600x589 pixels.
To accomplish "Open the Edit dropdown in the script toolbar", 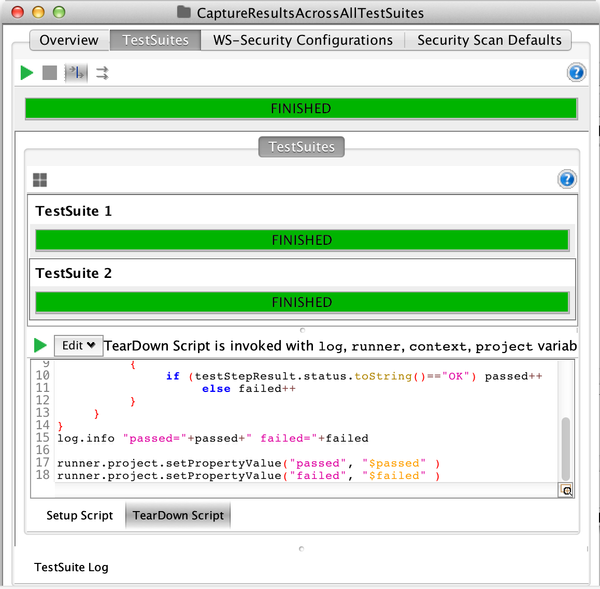I will coord(77,345).
